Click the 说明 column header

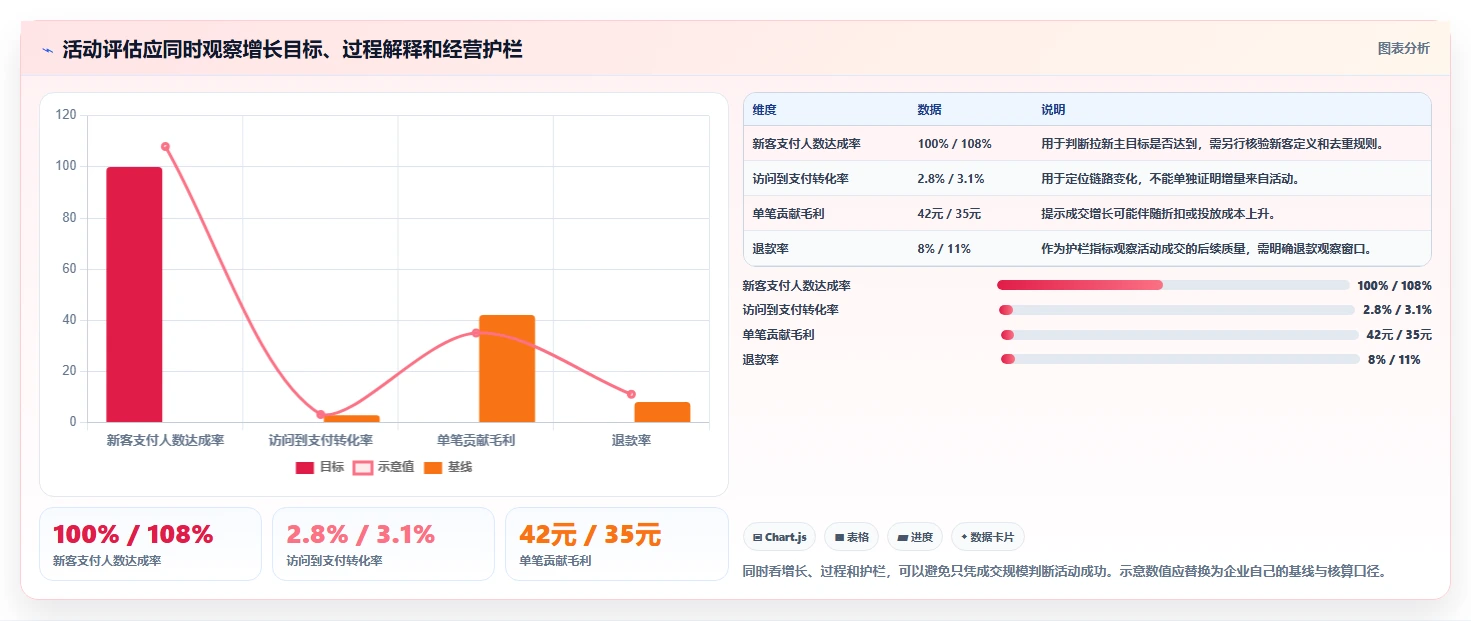click(1053, 110)
